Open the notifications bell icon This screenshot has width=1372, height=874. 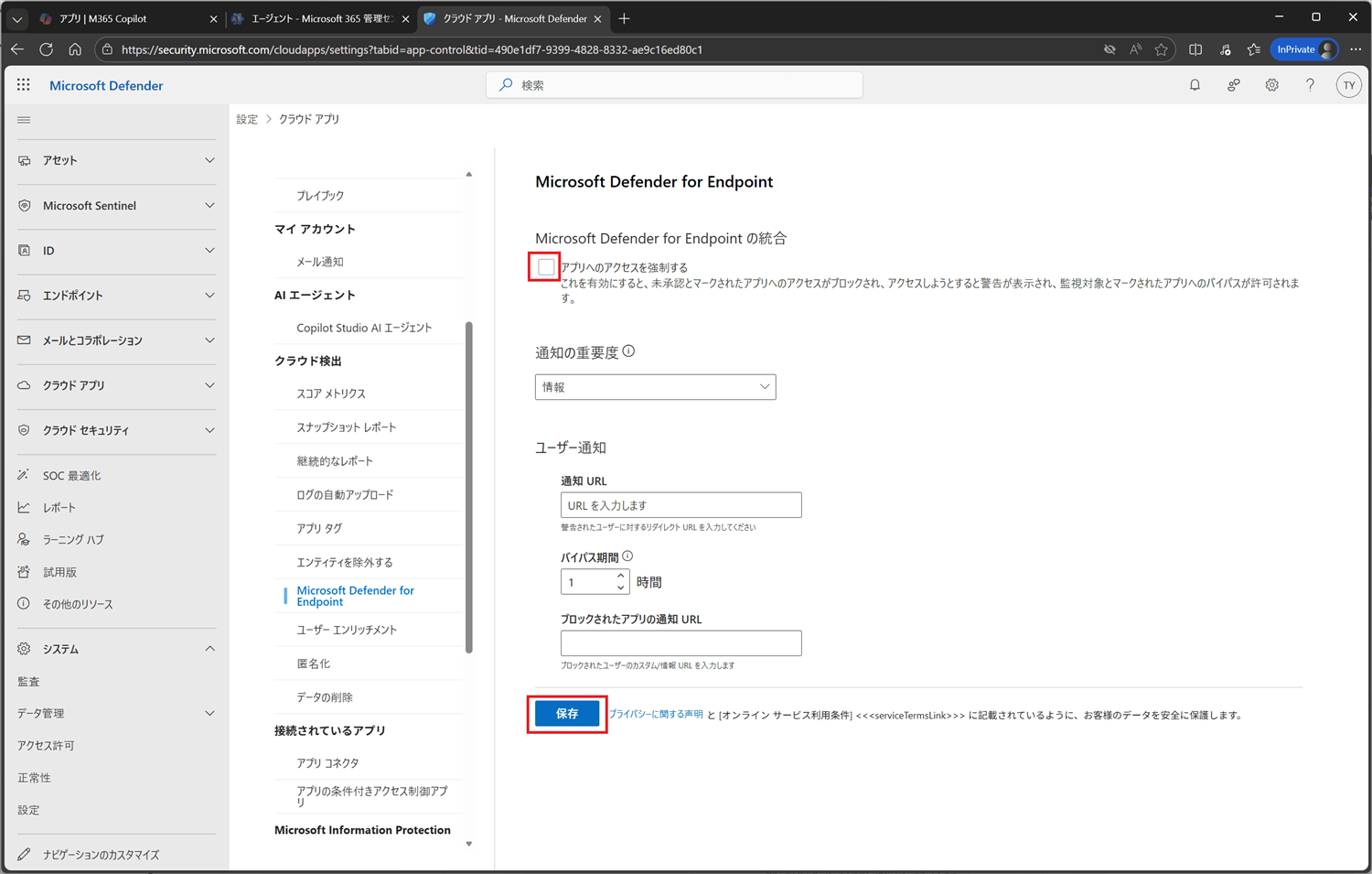[x=1195, y=85]
